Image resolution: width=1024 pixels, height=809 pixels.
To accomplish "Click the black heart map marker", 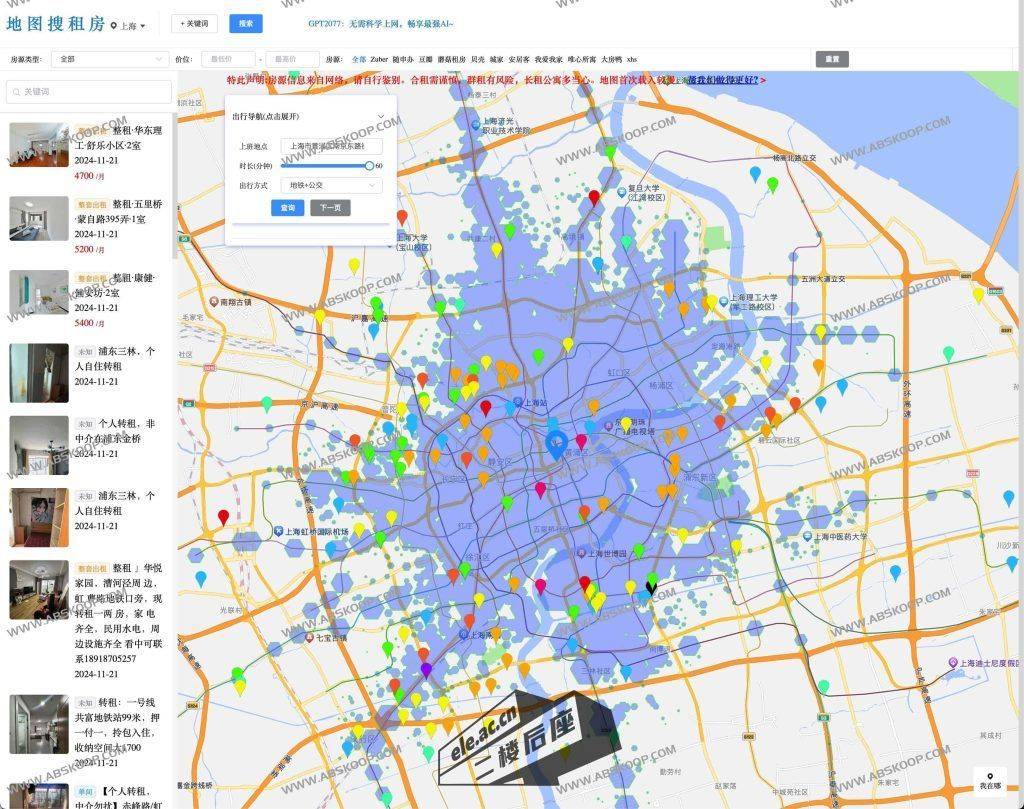I will (652, 587).
